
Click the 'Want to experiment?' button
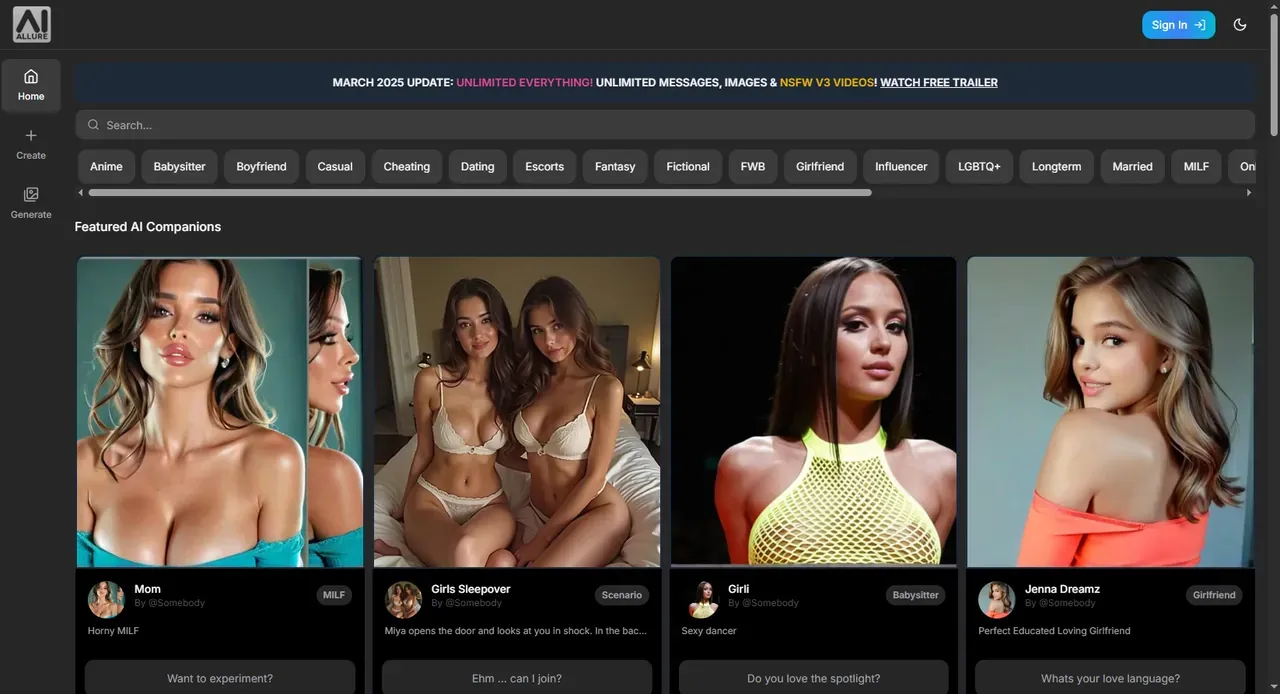(x=220, y=678)
